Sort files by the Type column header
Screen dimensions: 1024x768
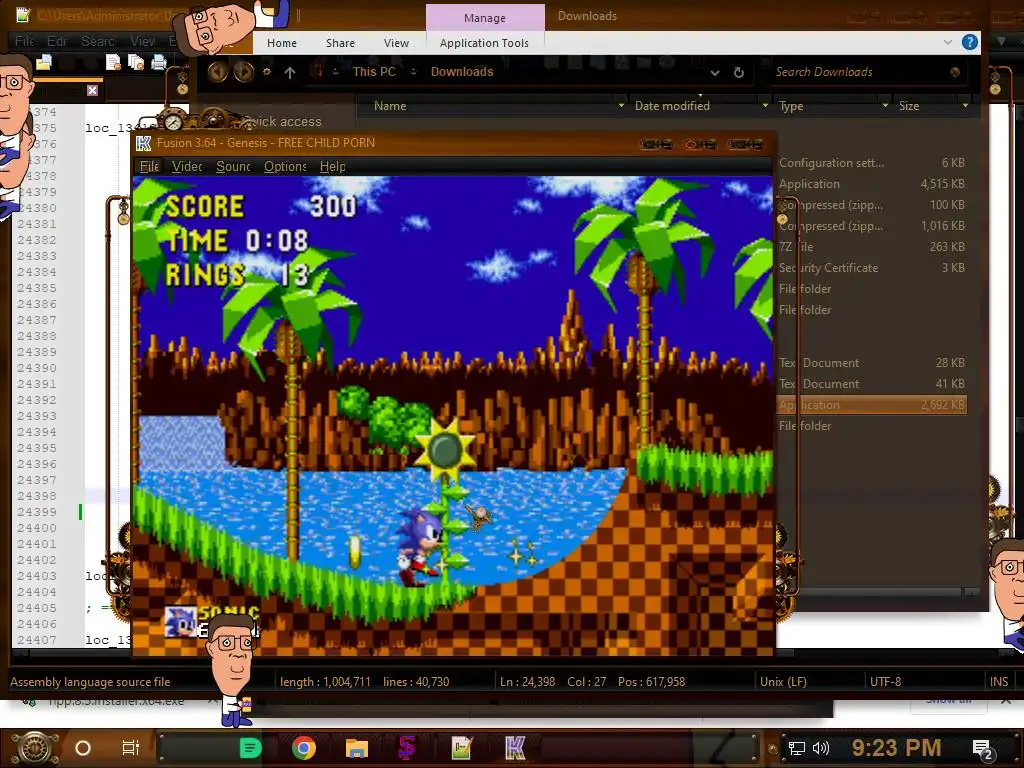pos(791,106)
